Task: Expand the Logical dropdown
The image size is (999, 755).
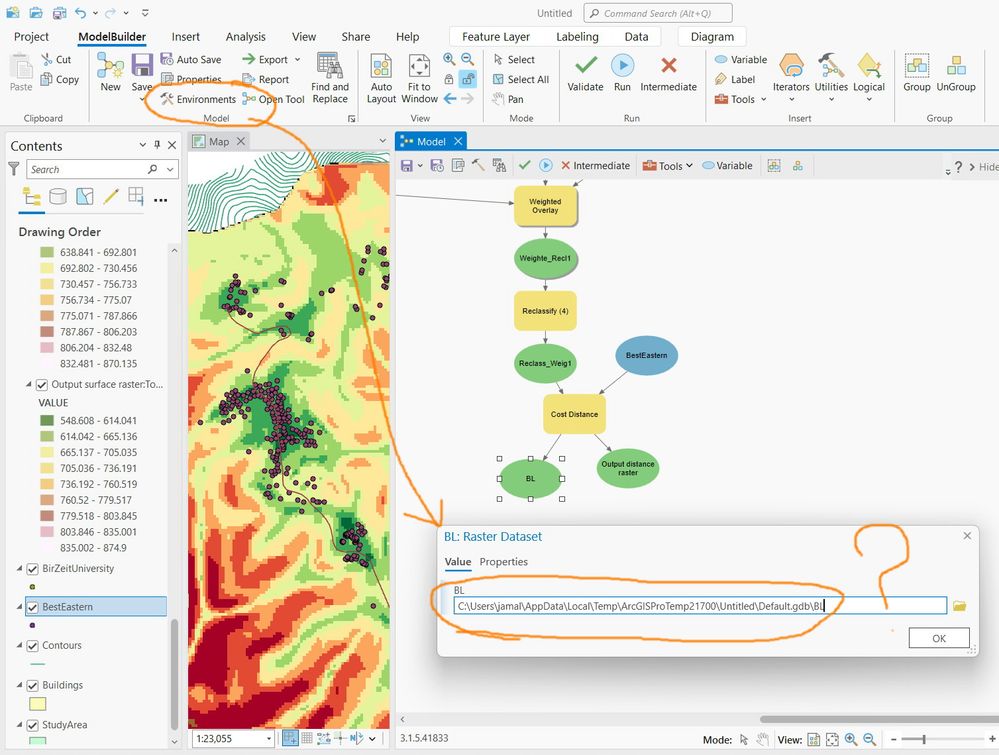Action: (x=869, y=99)
